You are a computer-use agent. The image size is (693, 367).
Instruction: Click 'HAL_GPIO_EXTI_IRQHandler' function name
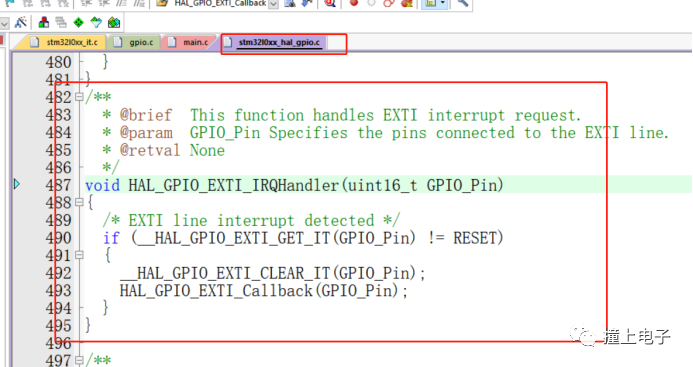pyautogui.click(x=233, y=185)
